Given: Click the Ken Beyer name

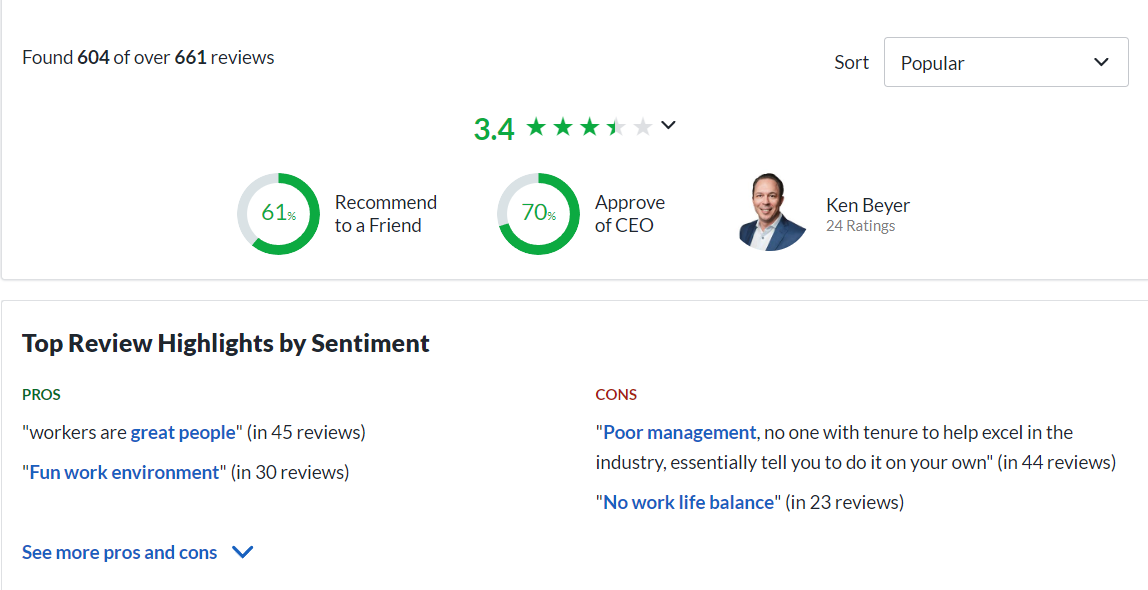Looking at the screenshot, I should coord(867,205).
